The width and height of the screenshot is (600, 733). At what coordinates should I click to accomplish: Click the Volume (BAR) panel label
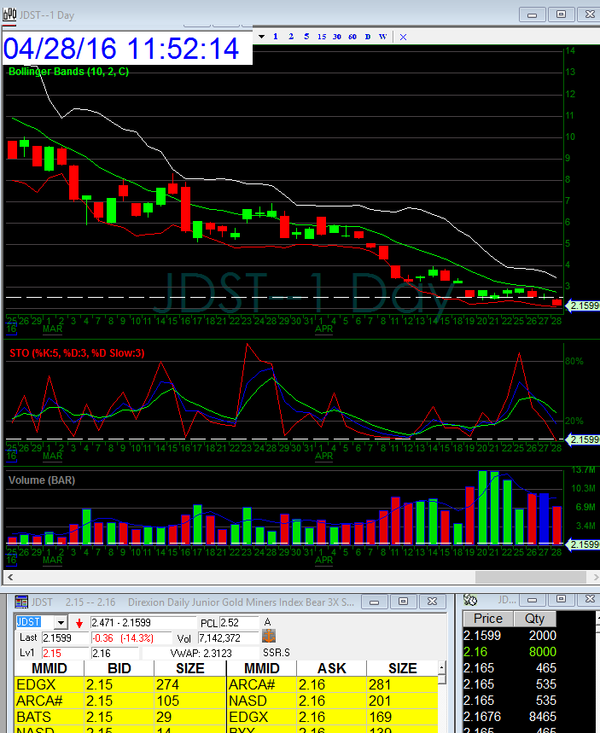pos(42,480)
